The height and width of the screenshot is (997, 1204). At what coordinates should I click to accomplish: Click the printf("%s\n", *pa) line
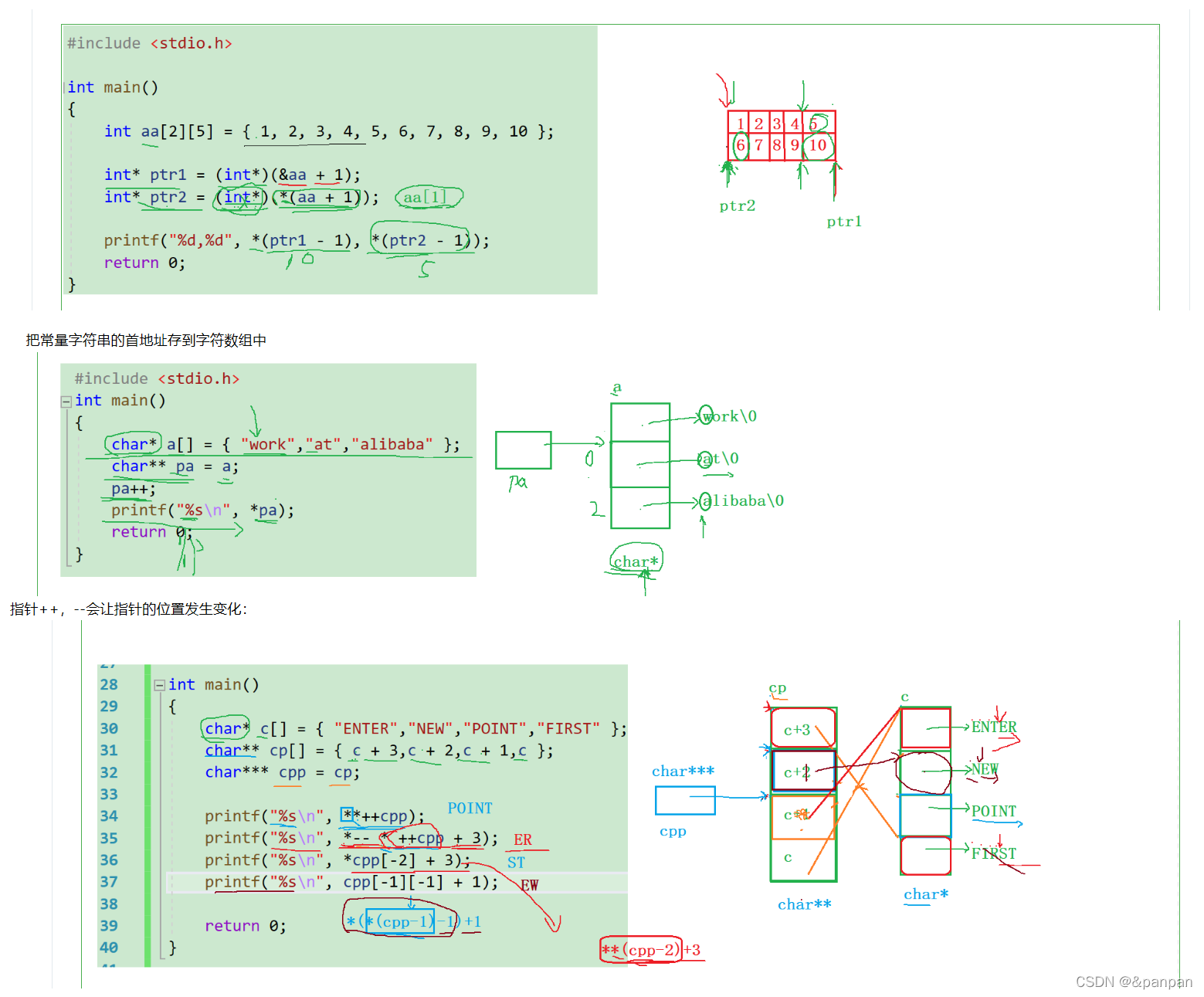[x=203, y=510]
